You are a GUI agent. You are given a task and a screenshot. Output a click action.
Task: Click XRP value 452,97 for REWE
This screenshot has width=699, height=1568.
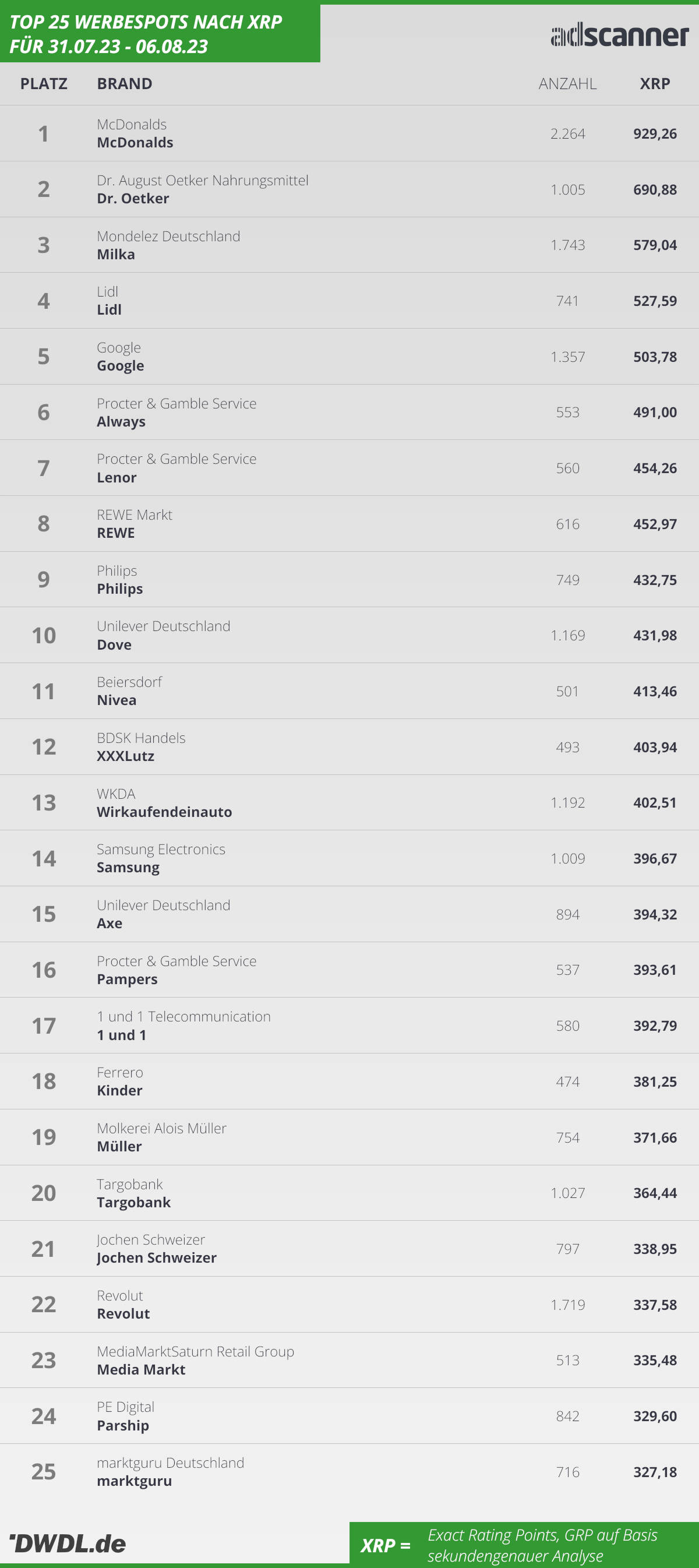655,524
